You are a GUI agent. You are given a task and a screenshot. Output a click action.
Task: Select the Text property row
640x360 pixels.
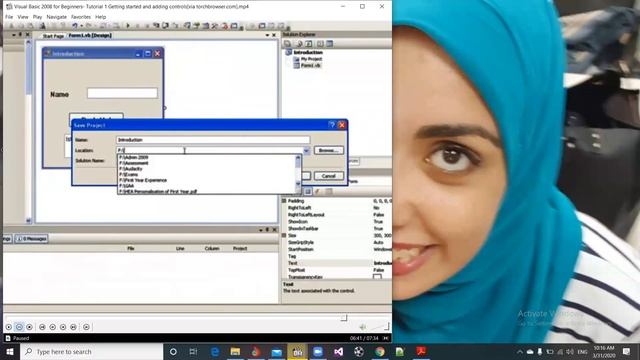point(337,263)
